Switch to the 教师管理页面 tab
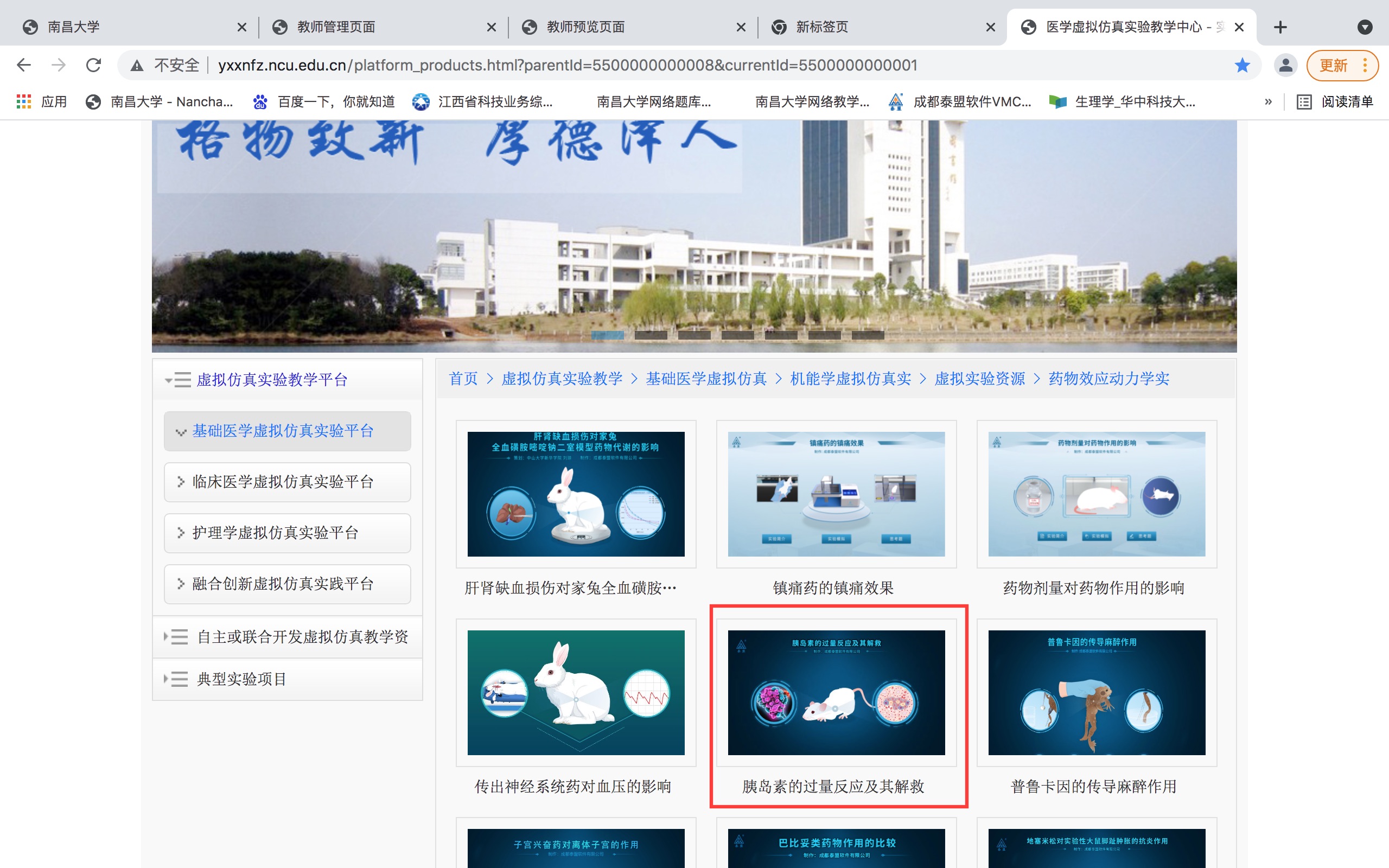 [336, 27]
